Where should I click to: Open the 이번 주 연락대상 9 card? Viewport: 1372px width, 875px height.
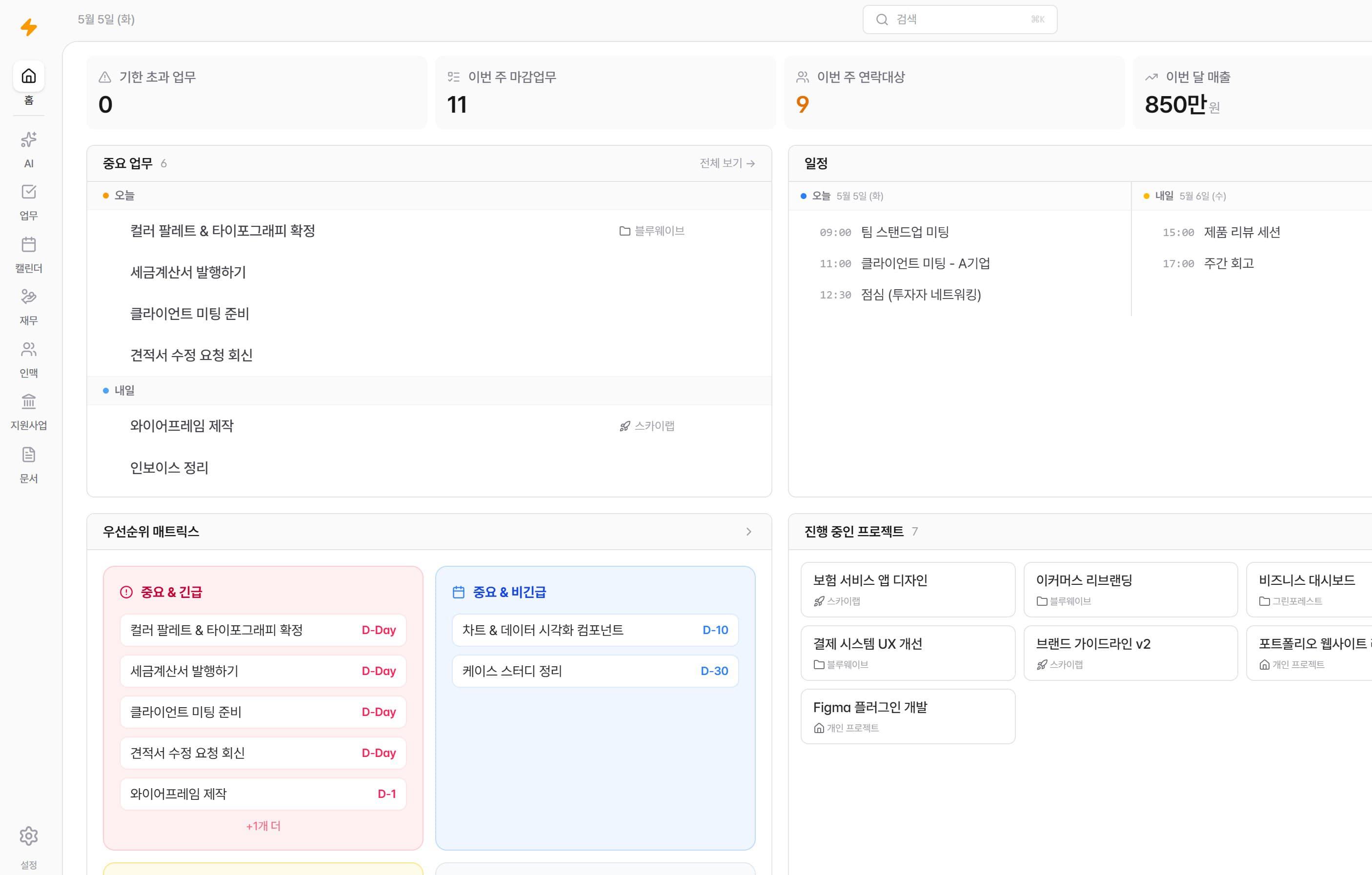[x=954, y=92]
